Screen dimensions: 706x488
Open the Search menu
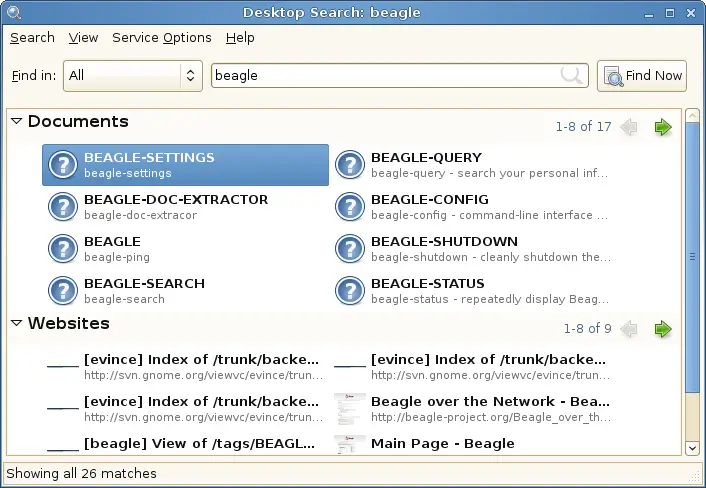tap(32, 37)
